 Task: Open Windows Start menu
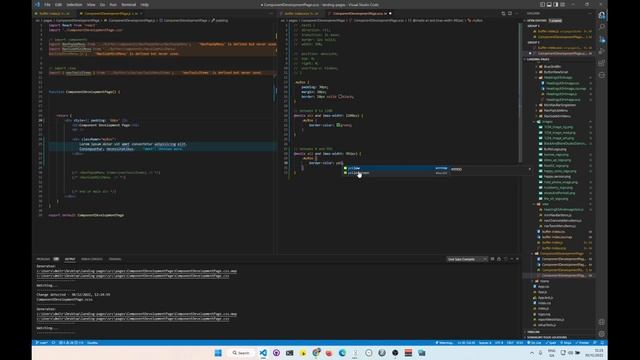(x=218, y=353)
